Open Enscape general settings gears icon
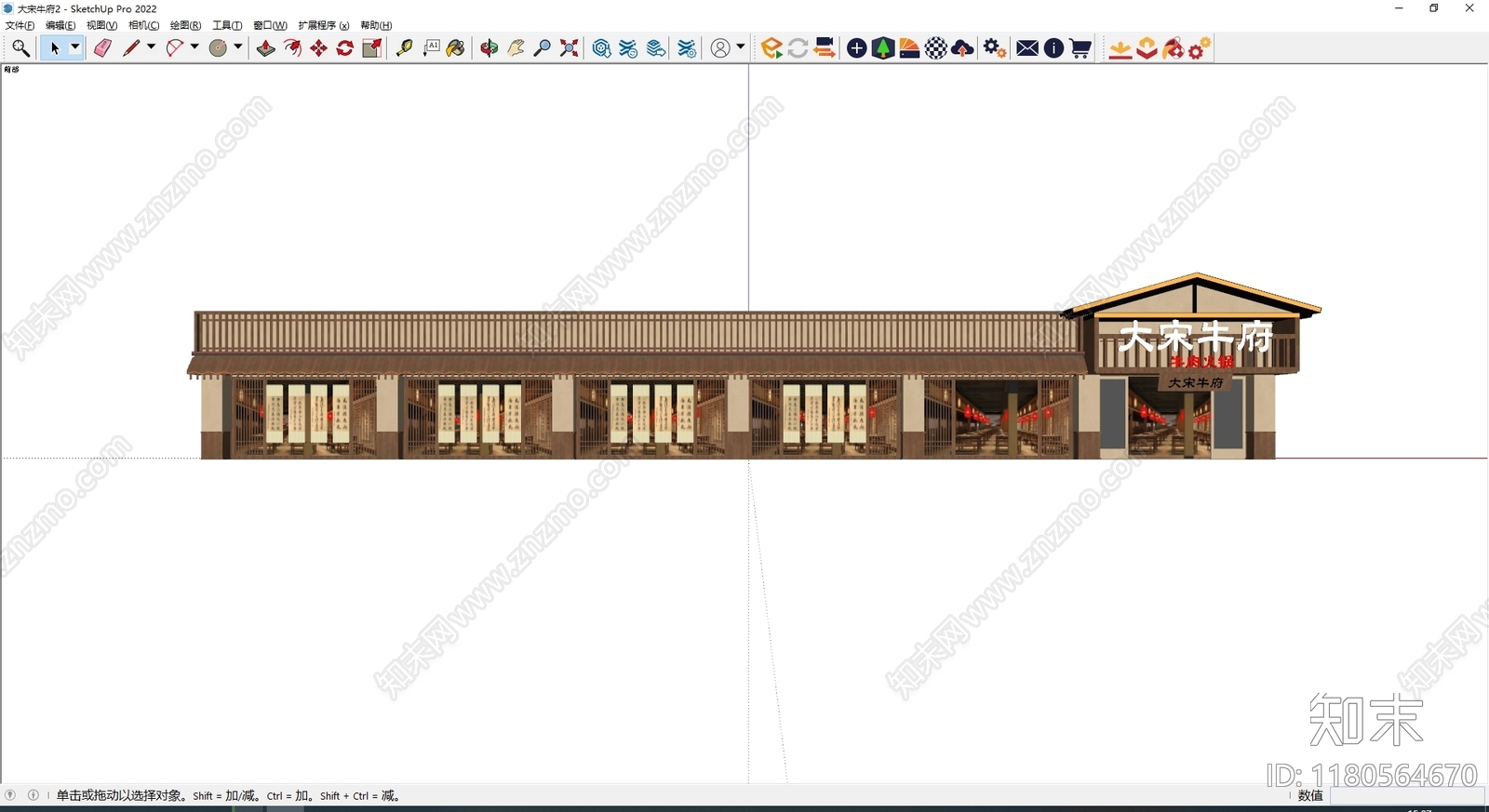 coord(995,48)
